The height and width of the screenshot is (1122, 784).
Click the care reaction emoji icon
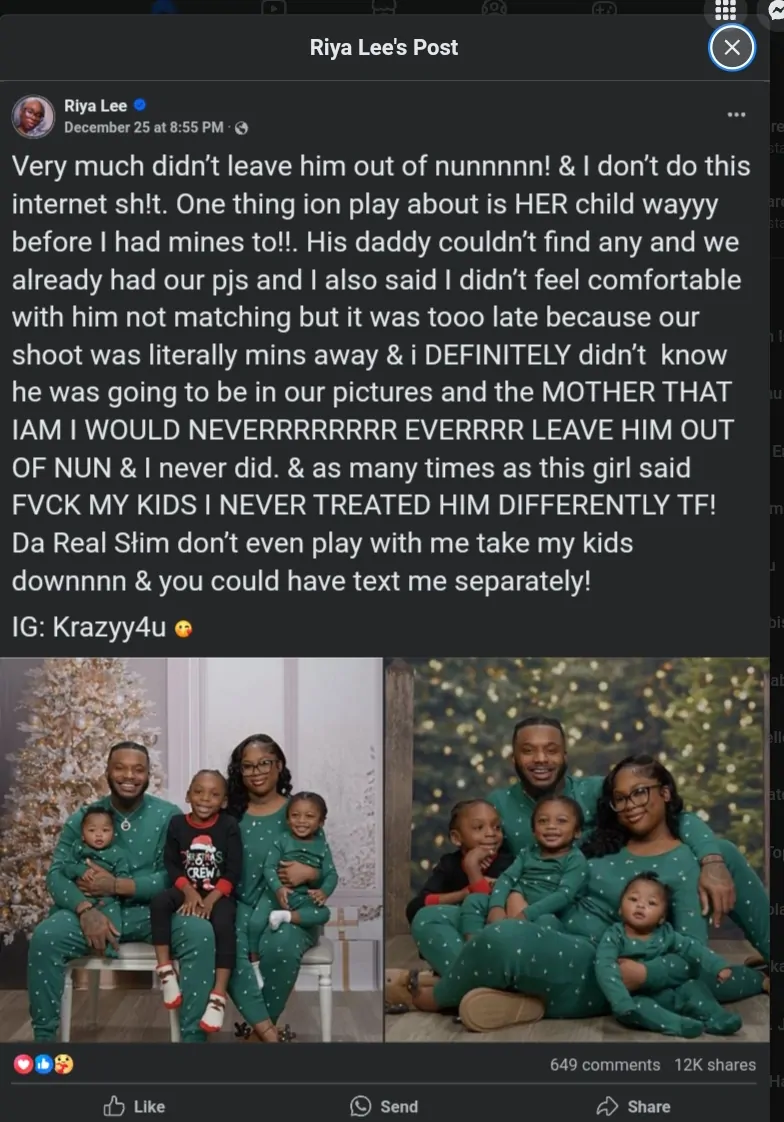pos(64,1065)
